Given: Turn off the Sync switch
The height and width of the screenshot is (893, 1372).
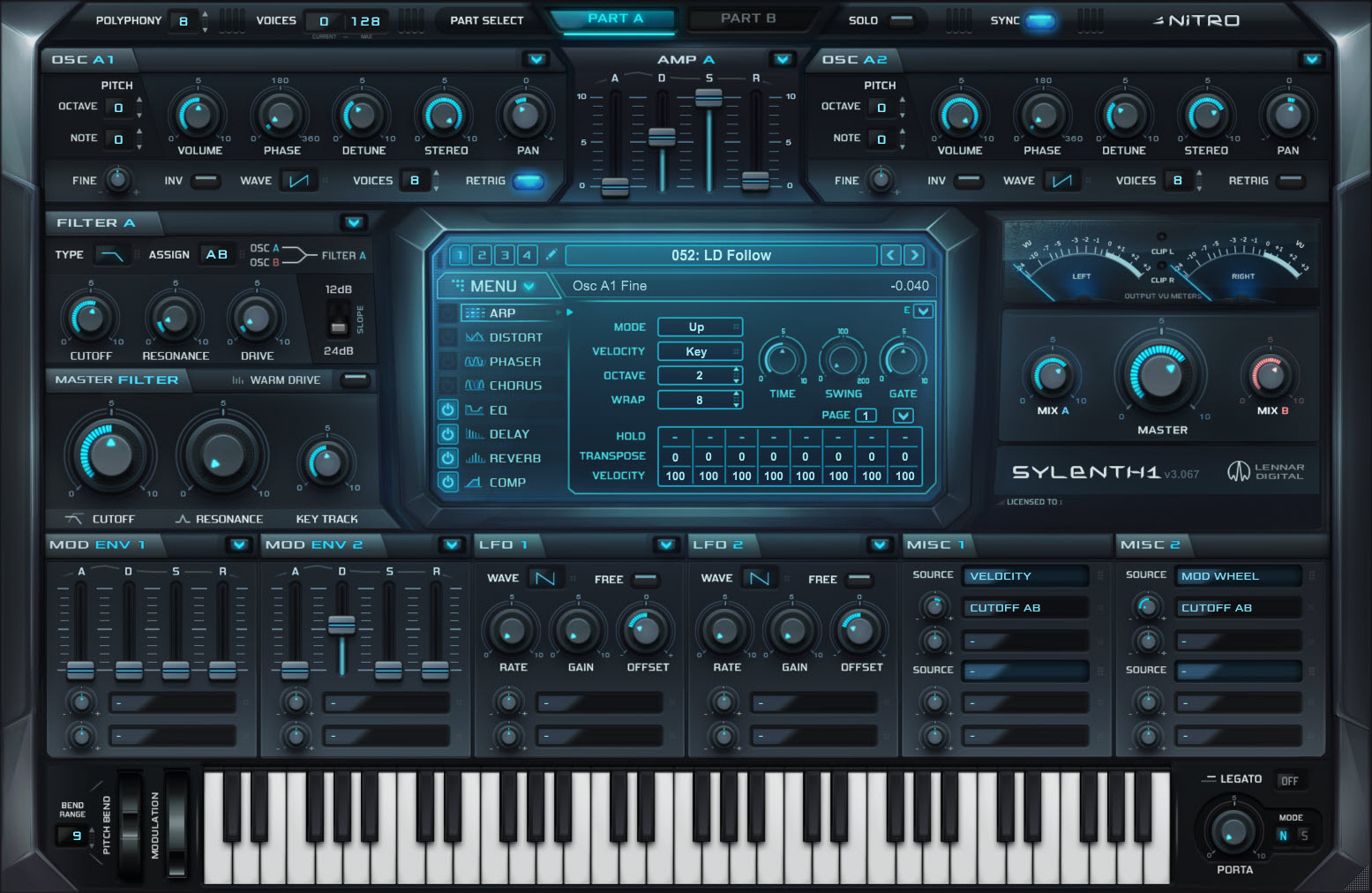Looking at the screenshot, I should pos(1040,20).
